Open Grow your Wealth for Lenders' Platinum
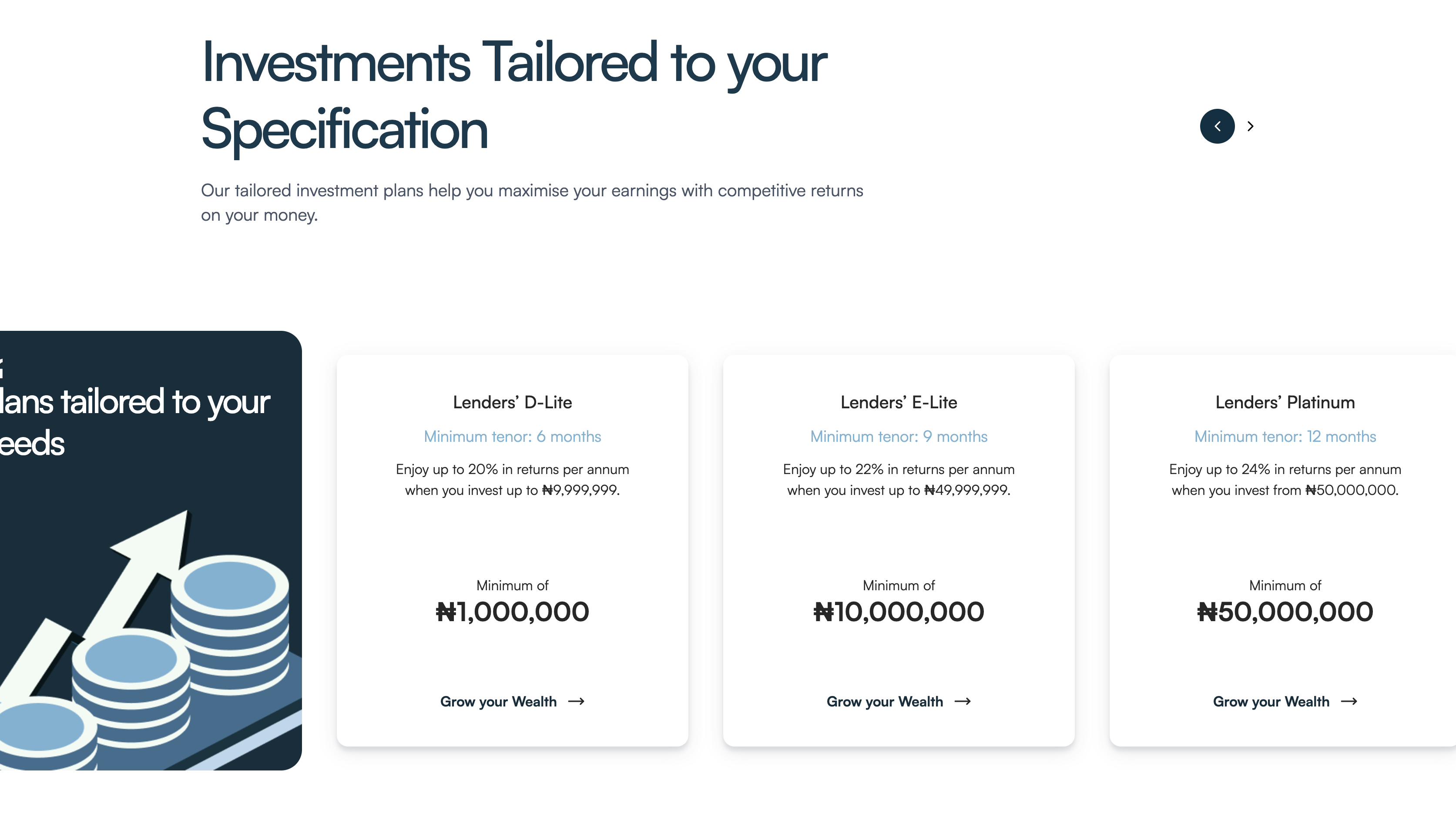 (x=1271, y=702)
